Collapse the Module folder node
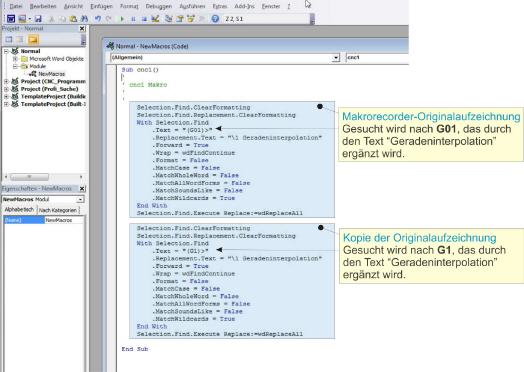Viewport: 524px width, 372px height. [x=15, y=66]
